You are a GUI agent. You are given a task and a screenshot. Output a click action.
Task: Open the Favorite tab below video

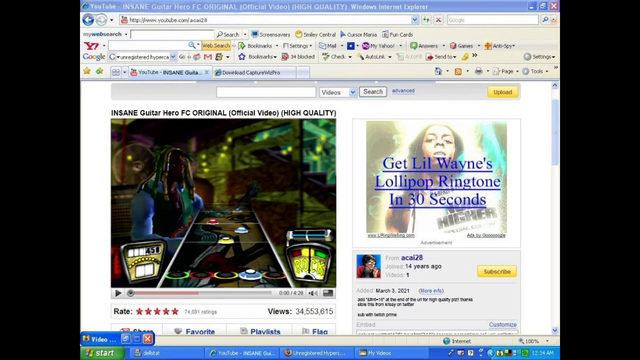194,330
